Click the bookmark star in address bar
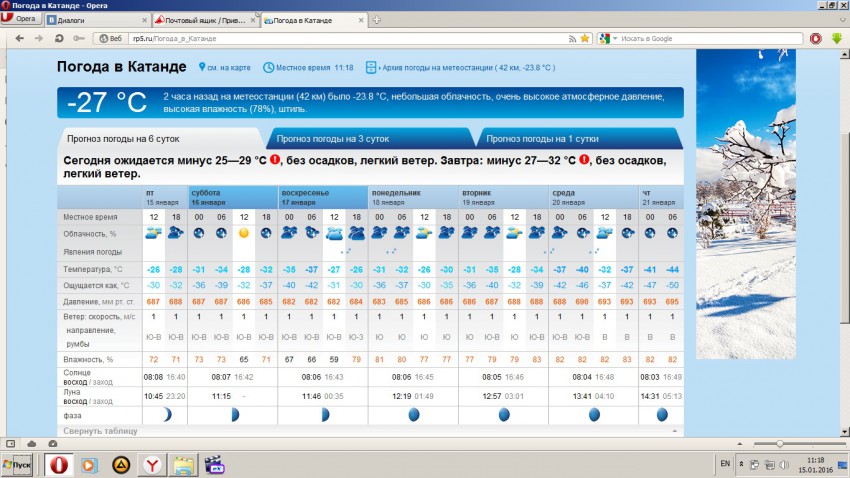The height and width of the screenshot is (478, 850). click(x=584, y=38)
